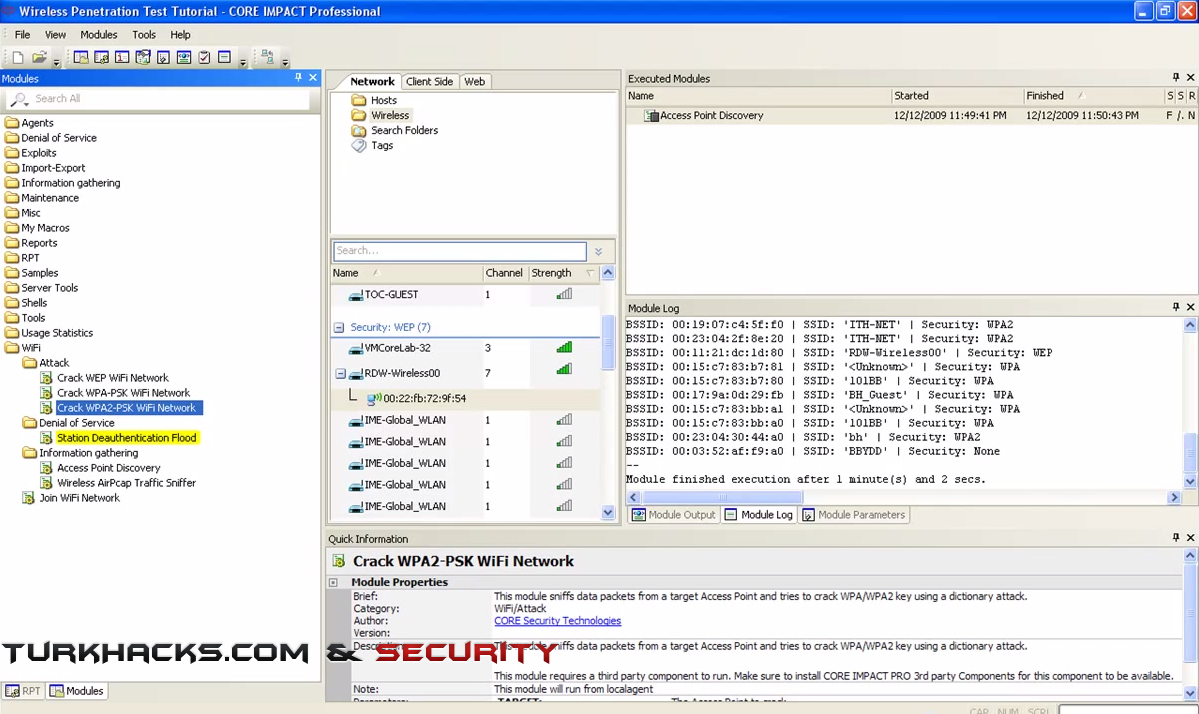Screen dimensions: 1199x714
Task: Click the magnifier icon in Search All box
Action: [20, 99]
